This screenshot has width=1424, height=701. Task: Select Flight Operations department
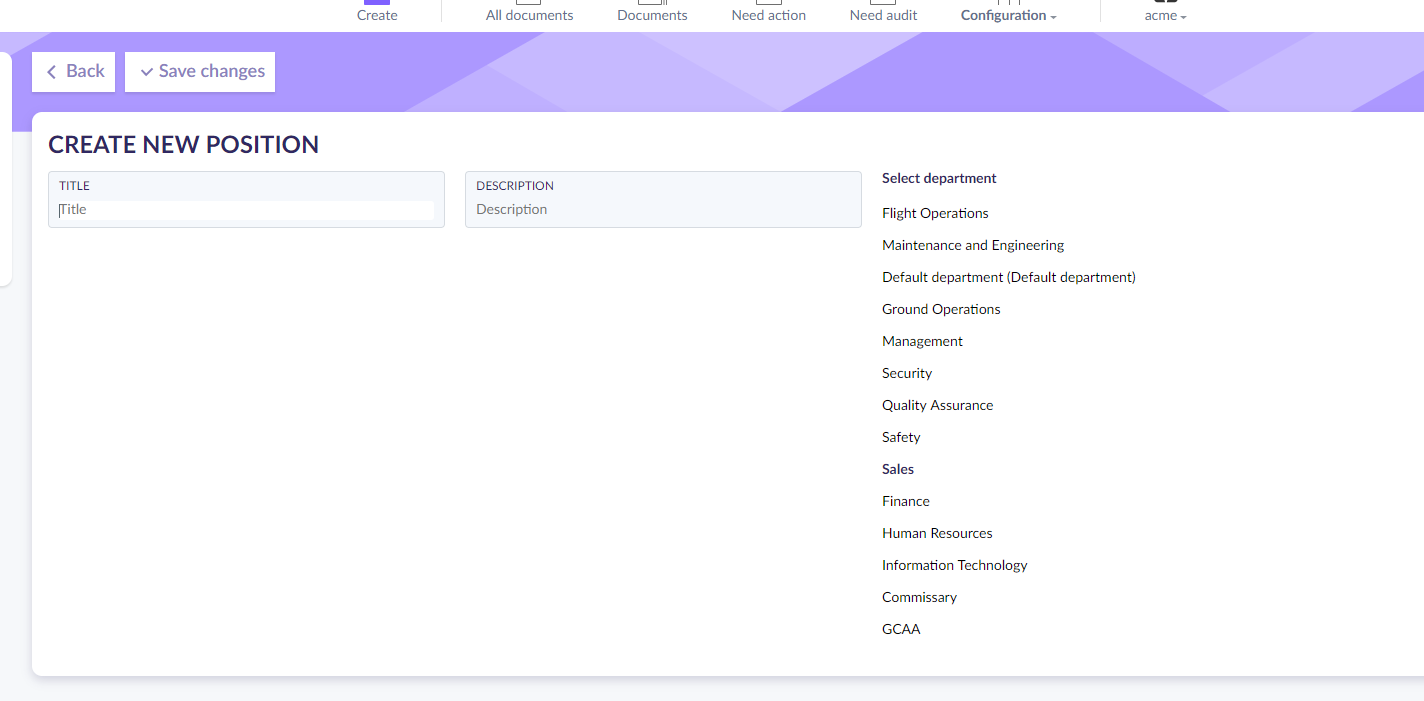[x=935, y=213]
